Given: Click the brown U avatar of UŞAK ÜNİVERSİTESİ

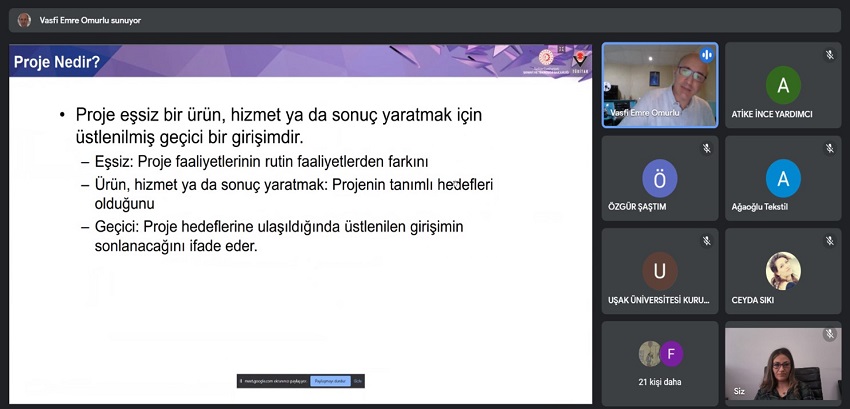Looking at the screenshot, I should pyautogui.click(x=659, y=271).
